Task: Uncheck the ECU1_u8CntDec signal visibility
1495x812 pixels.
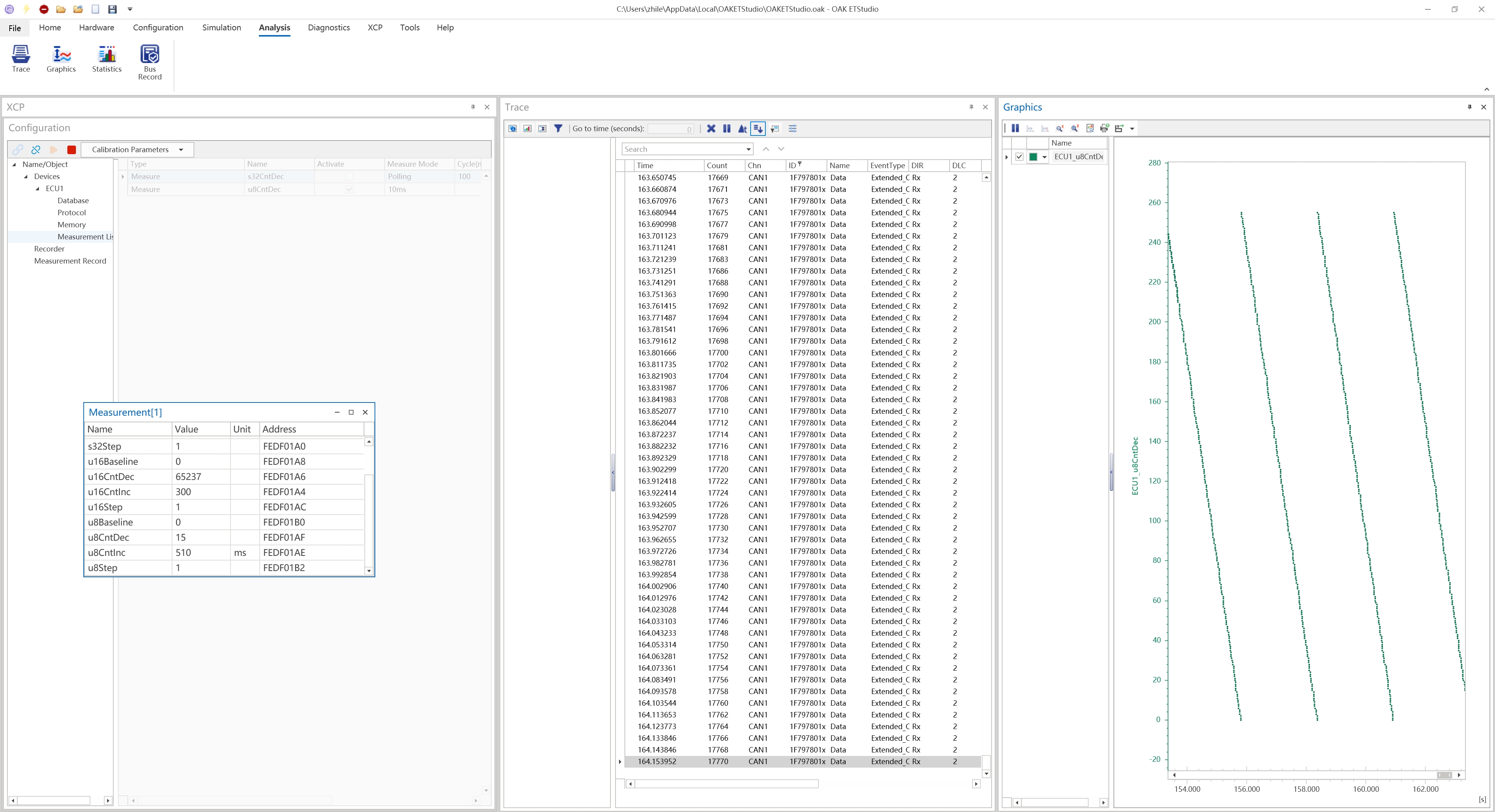Action: [1019, 156]
